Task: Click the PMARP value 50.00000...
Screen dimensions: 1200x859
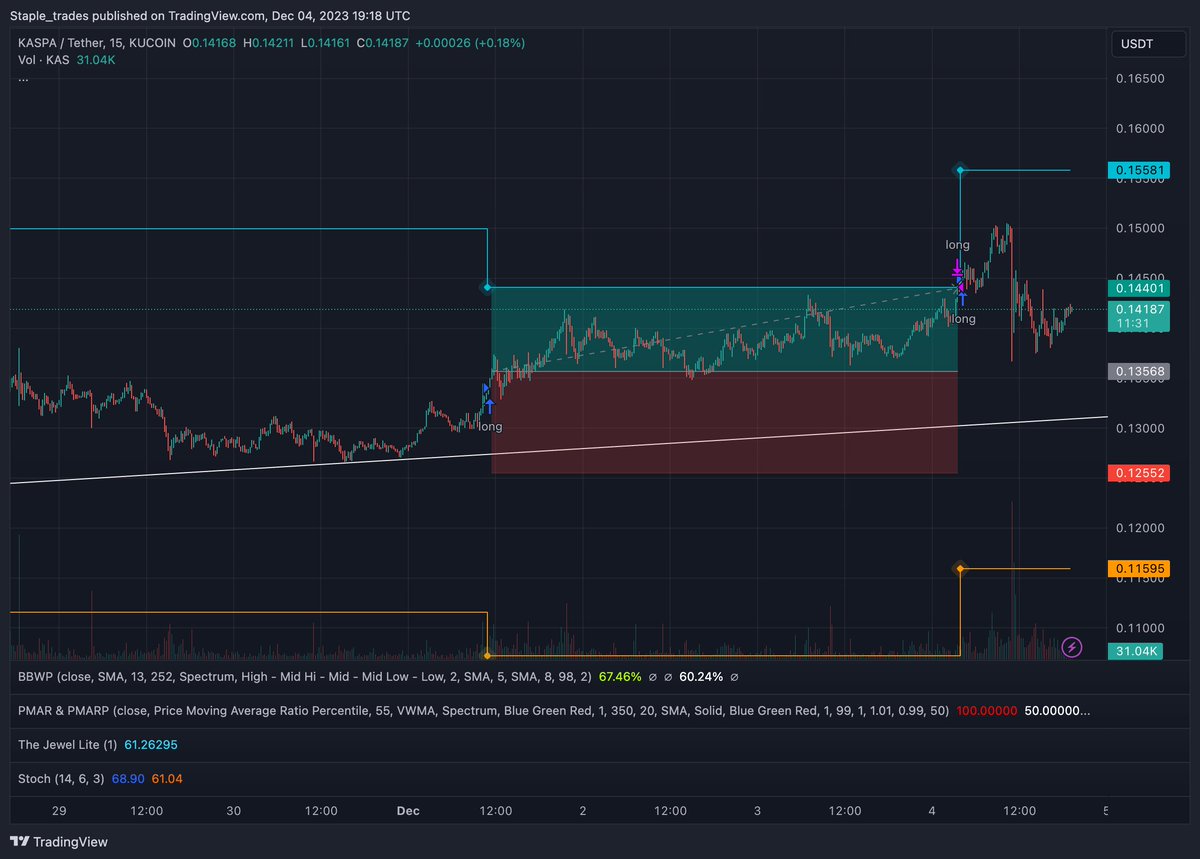Action: (1058, 711)
